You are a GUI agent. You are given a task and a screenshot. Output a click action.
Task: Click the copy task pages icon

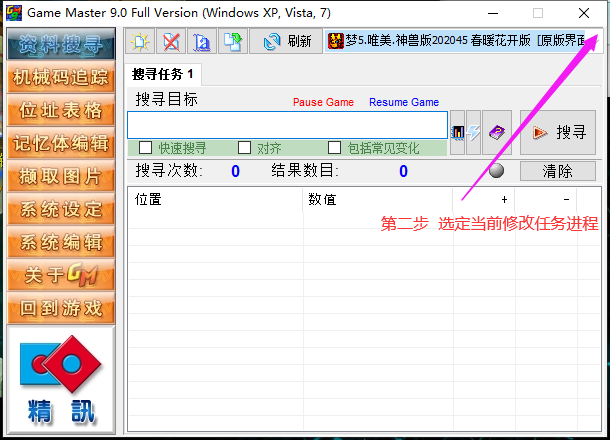[233, 41]
